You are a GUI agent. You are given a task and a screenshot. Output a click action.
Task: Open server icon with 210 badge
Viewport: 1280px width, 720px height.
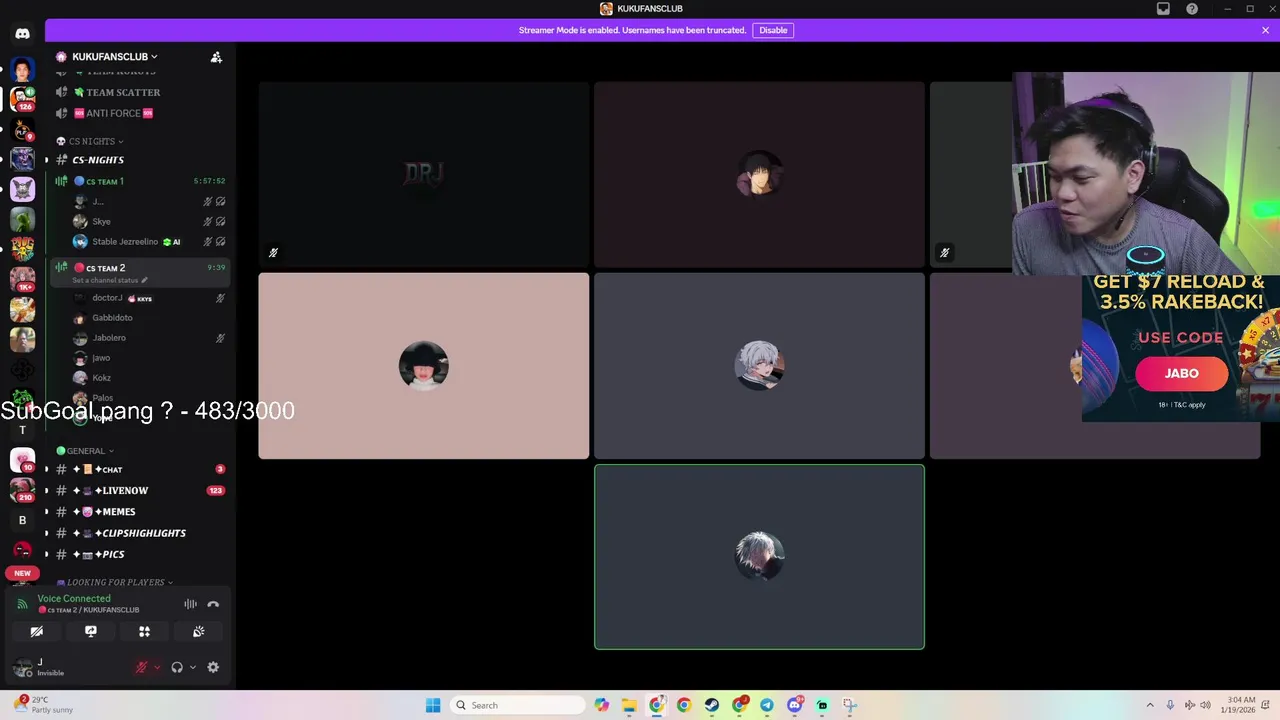pos(22,490)
